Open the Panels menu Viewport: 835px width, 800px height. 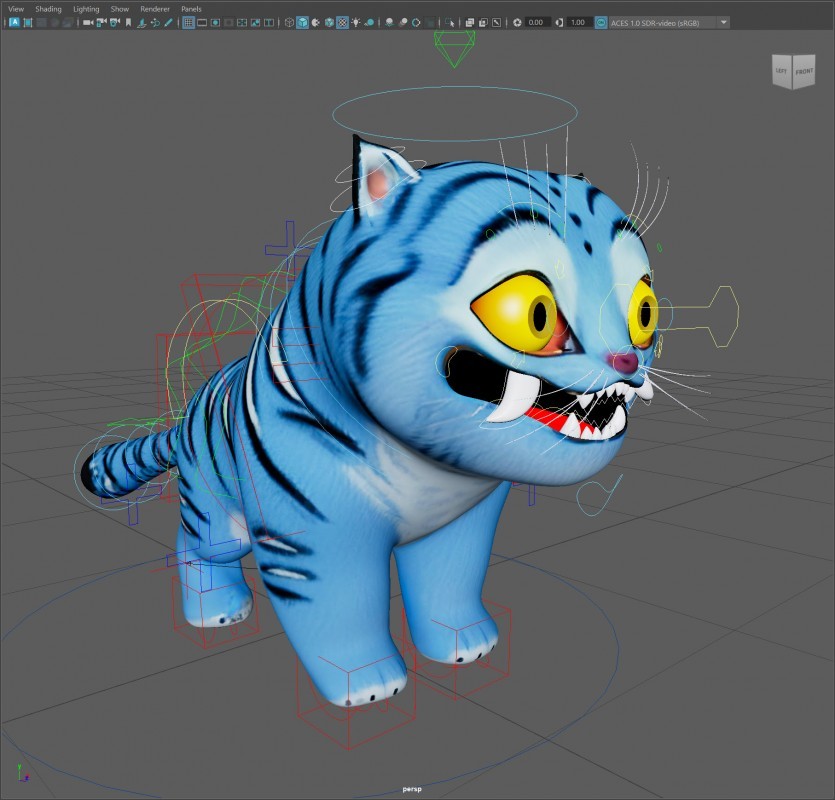point(191,9)
